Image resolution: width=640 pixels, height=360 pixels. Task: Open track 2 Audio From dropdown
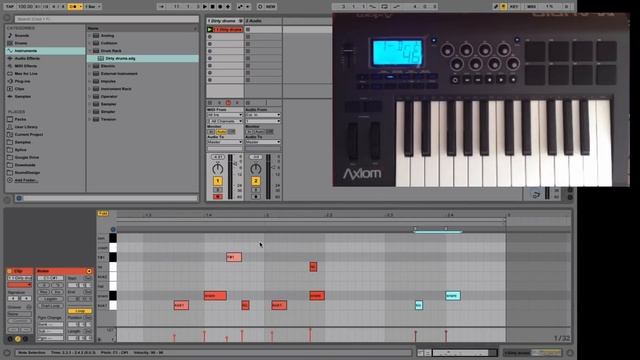tap(263, 115)
